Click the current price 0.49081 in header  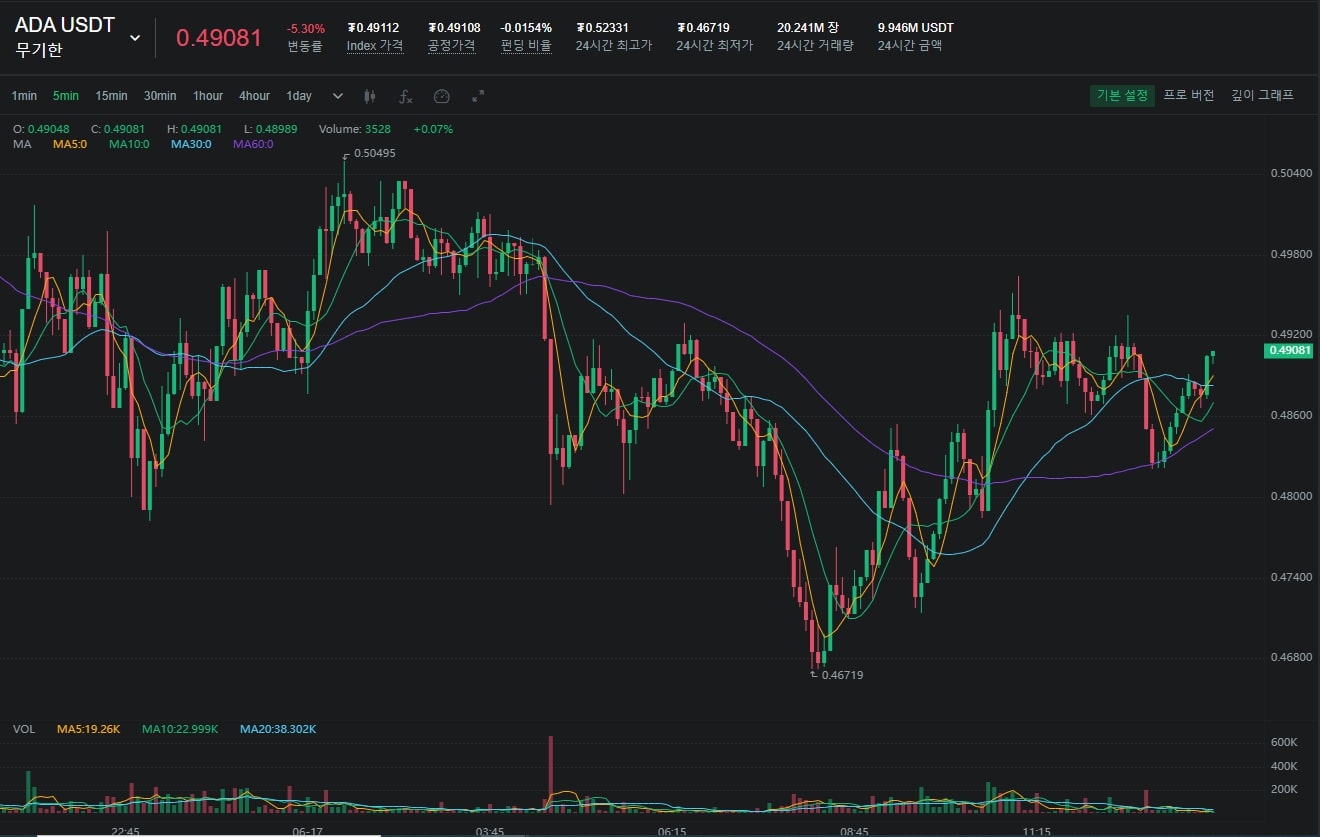219,38
